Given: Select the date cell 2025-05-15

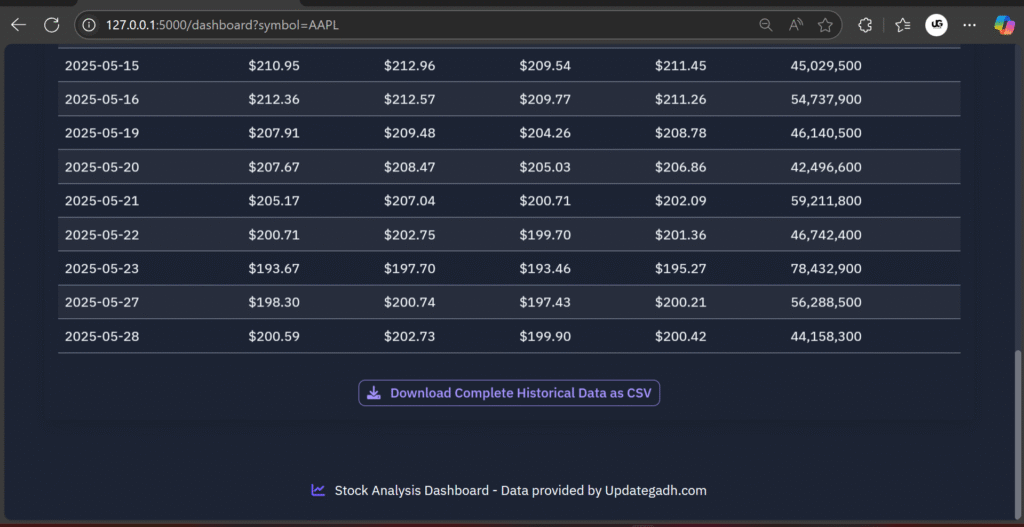Looking at the screenshot, I should click(x=102, y=65).
